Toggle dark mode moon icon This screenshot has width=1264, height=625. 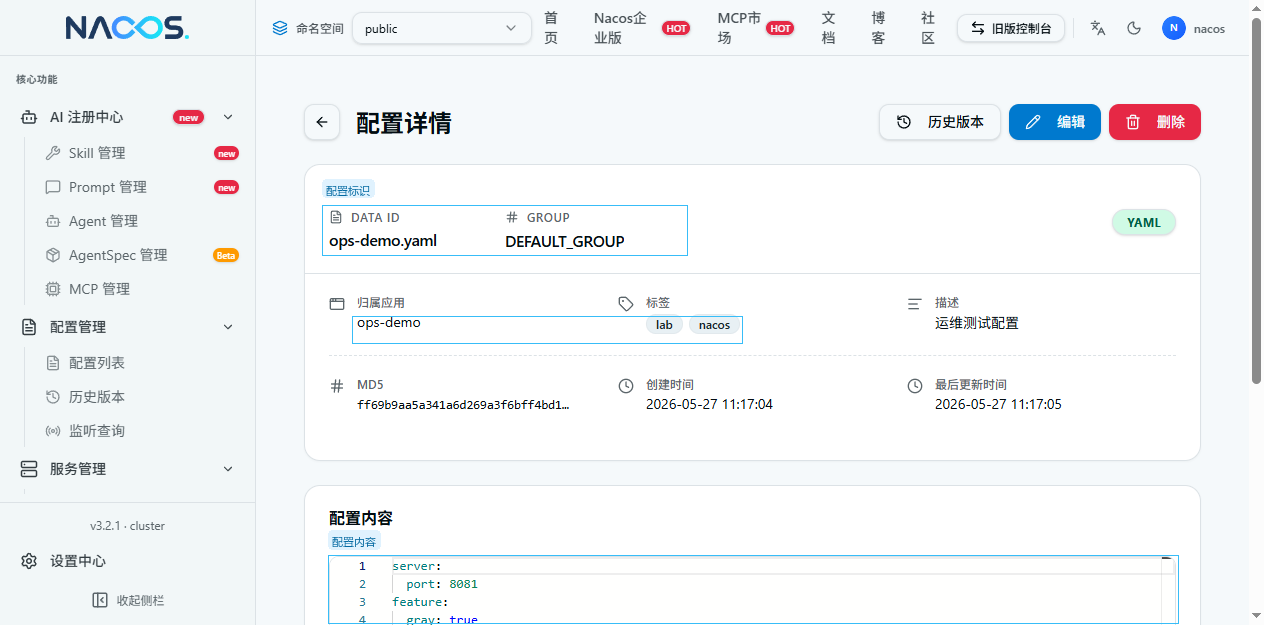(x=1134, y=28)
